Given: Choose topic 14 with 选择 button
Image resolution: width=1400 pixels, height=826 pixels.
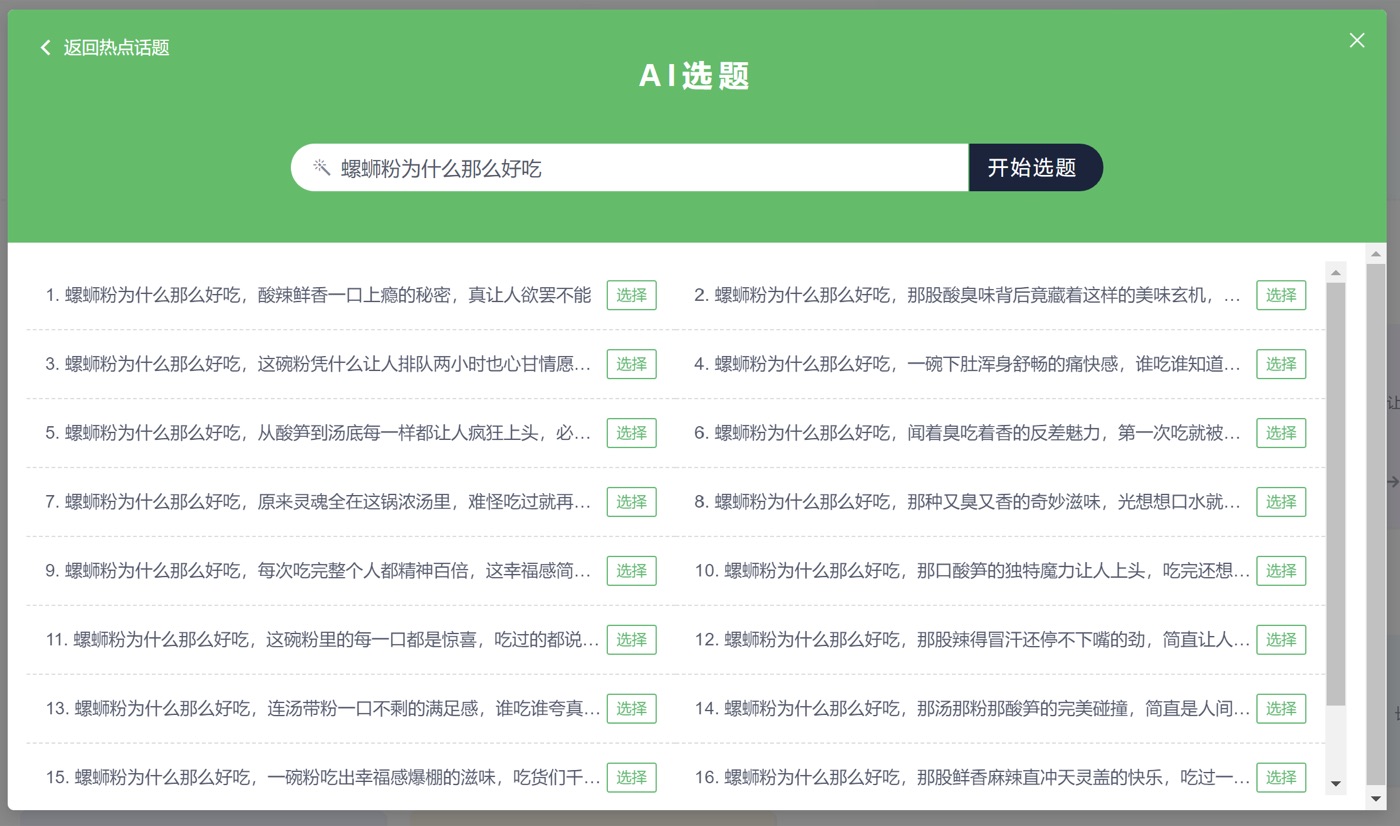Looking at the screenshot, I should [1281, 709].
